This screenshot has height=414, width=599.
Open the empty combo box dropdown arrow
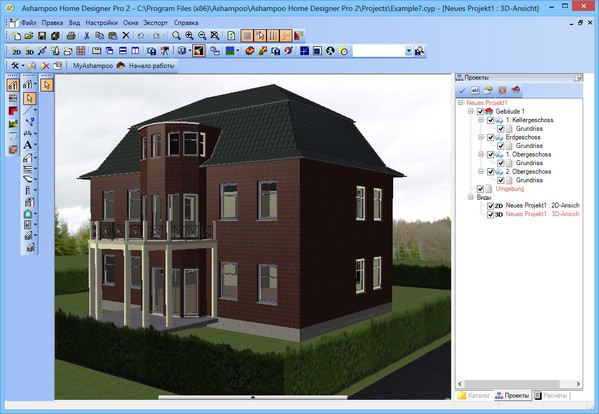(x=408, y=51)
